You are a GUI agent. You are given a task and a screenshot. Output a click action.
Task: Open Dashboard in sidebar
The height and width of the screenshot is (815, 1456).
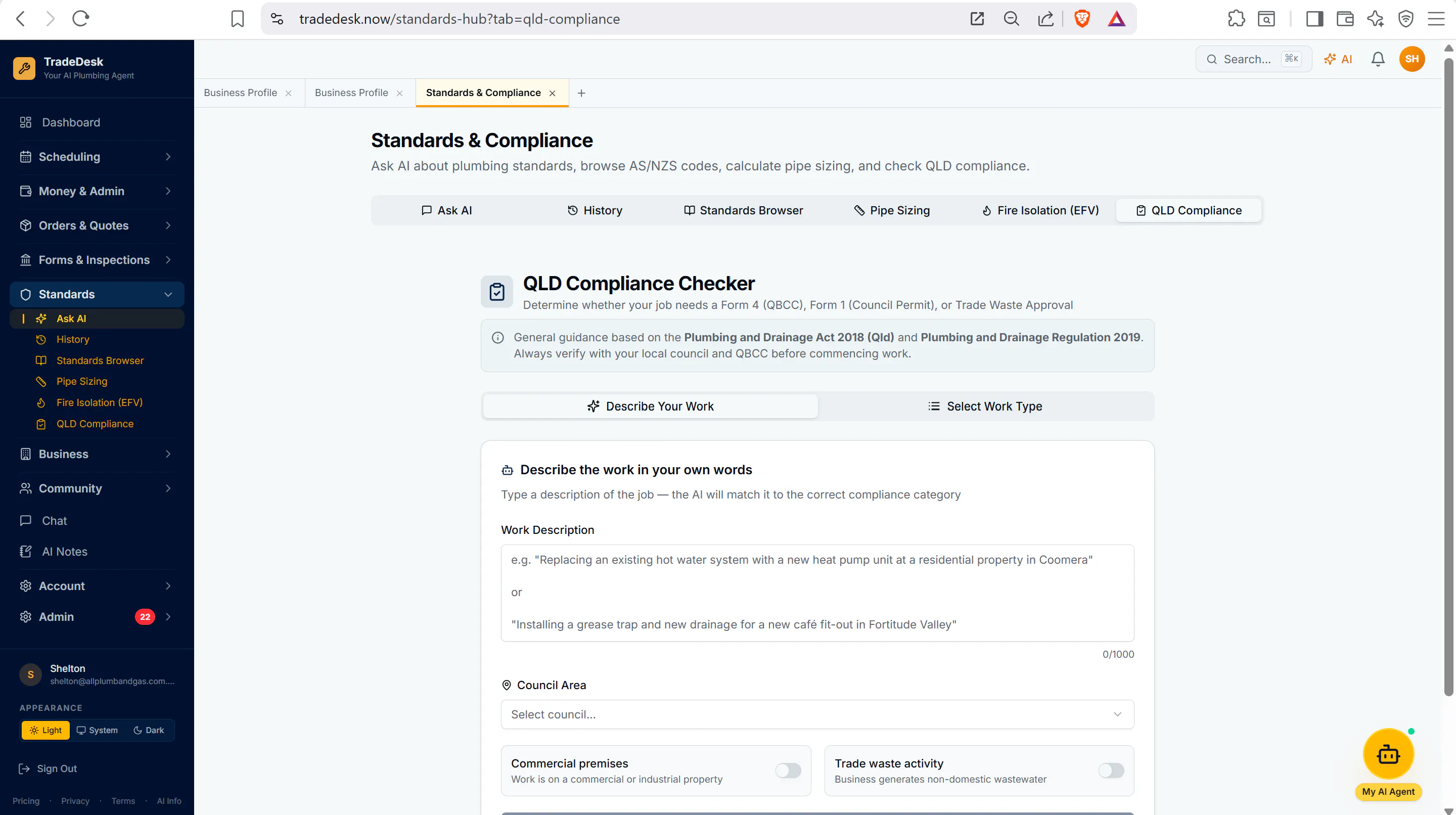click(97, 122)
